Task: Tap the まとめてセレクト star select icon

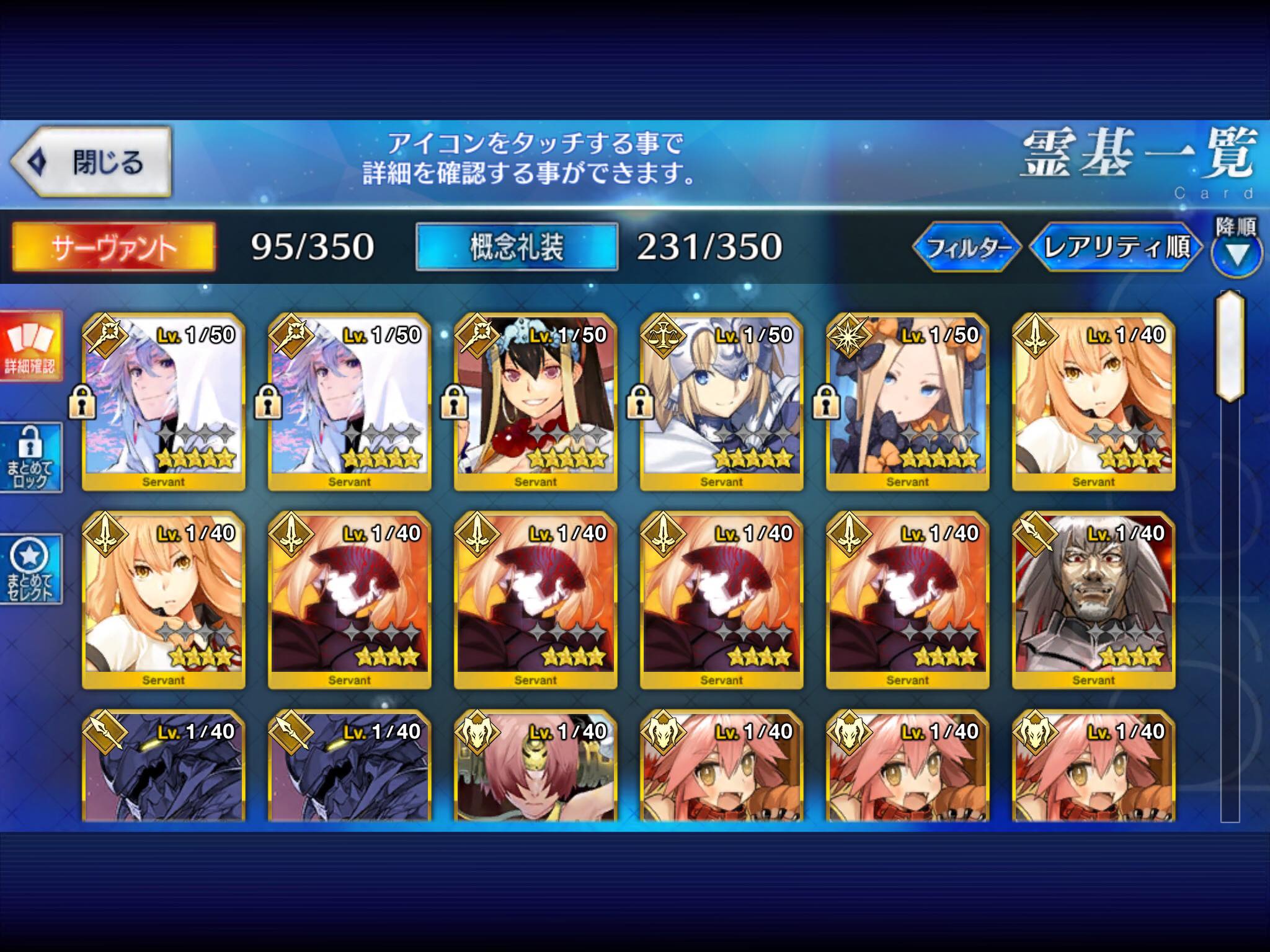Action: click(31, 569)
